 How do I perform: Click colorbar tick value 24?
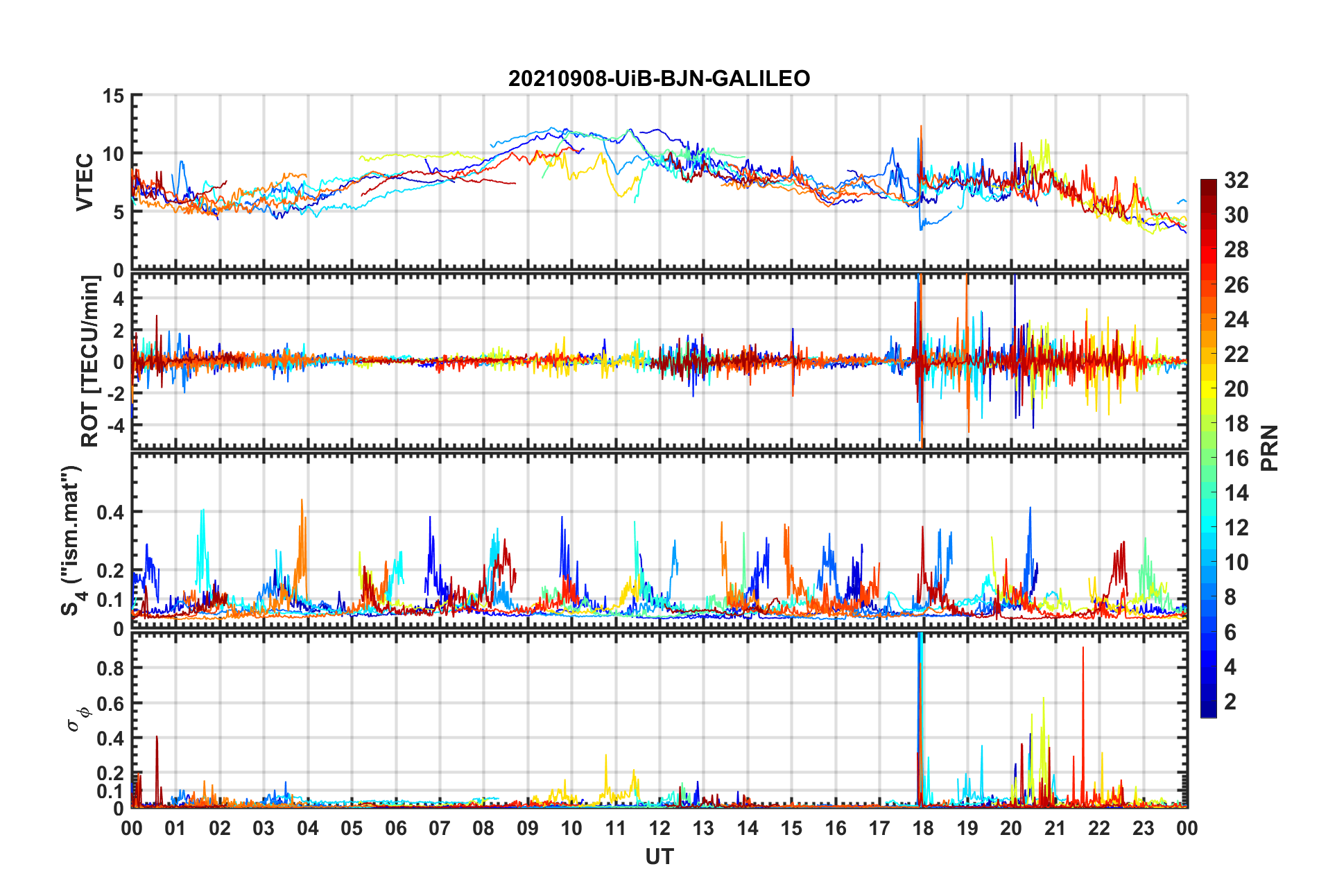[x=1236, y=320]
